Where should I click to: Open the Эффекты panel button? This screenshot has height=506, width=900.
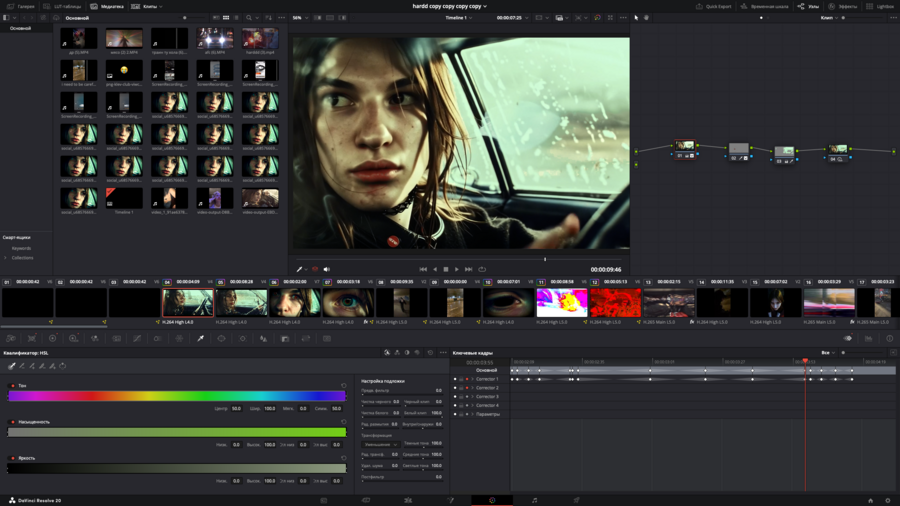(843, 6)
